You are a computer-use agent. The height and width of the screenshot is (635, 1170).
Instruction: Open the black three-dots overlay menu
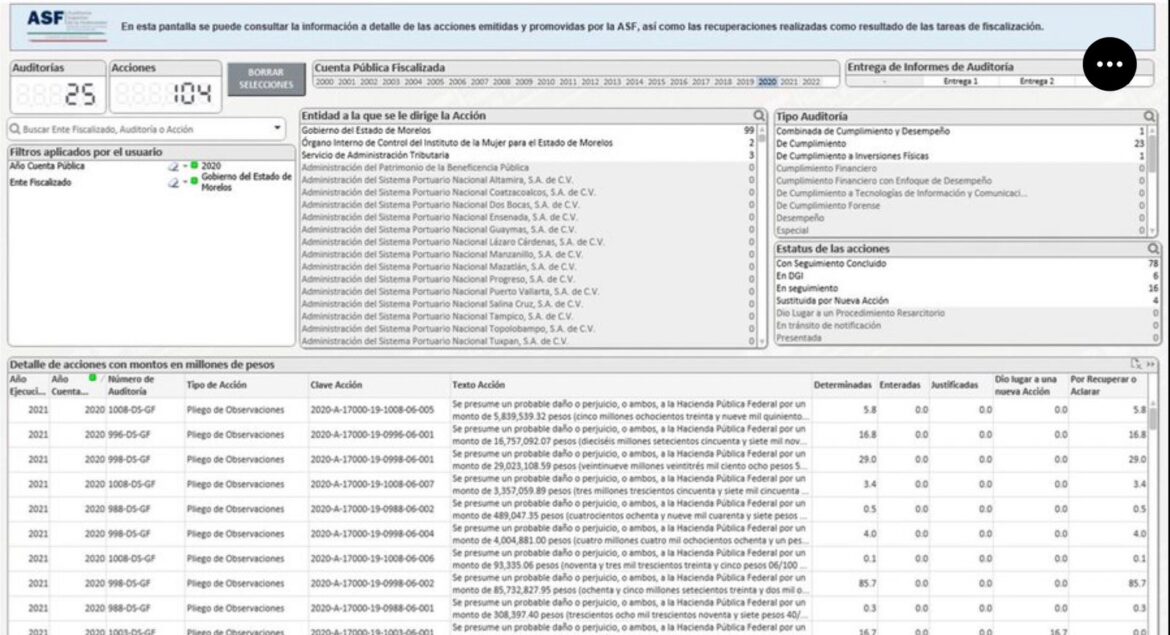[1109, 64]
